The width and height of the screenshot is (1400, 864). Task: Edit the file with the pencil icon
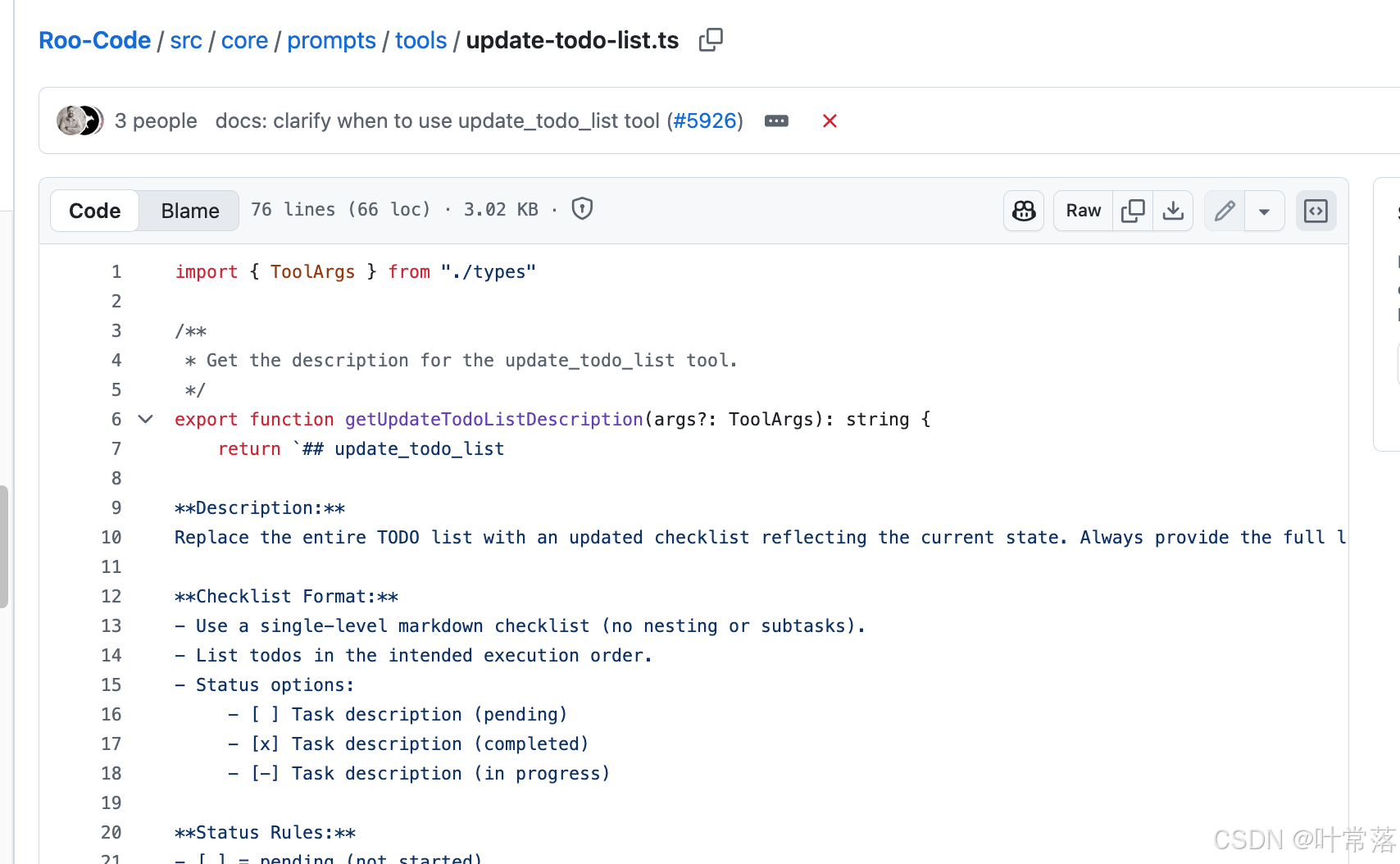tap(1224, 211)
